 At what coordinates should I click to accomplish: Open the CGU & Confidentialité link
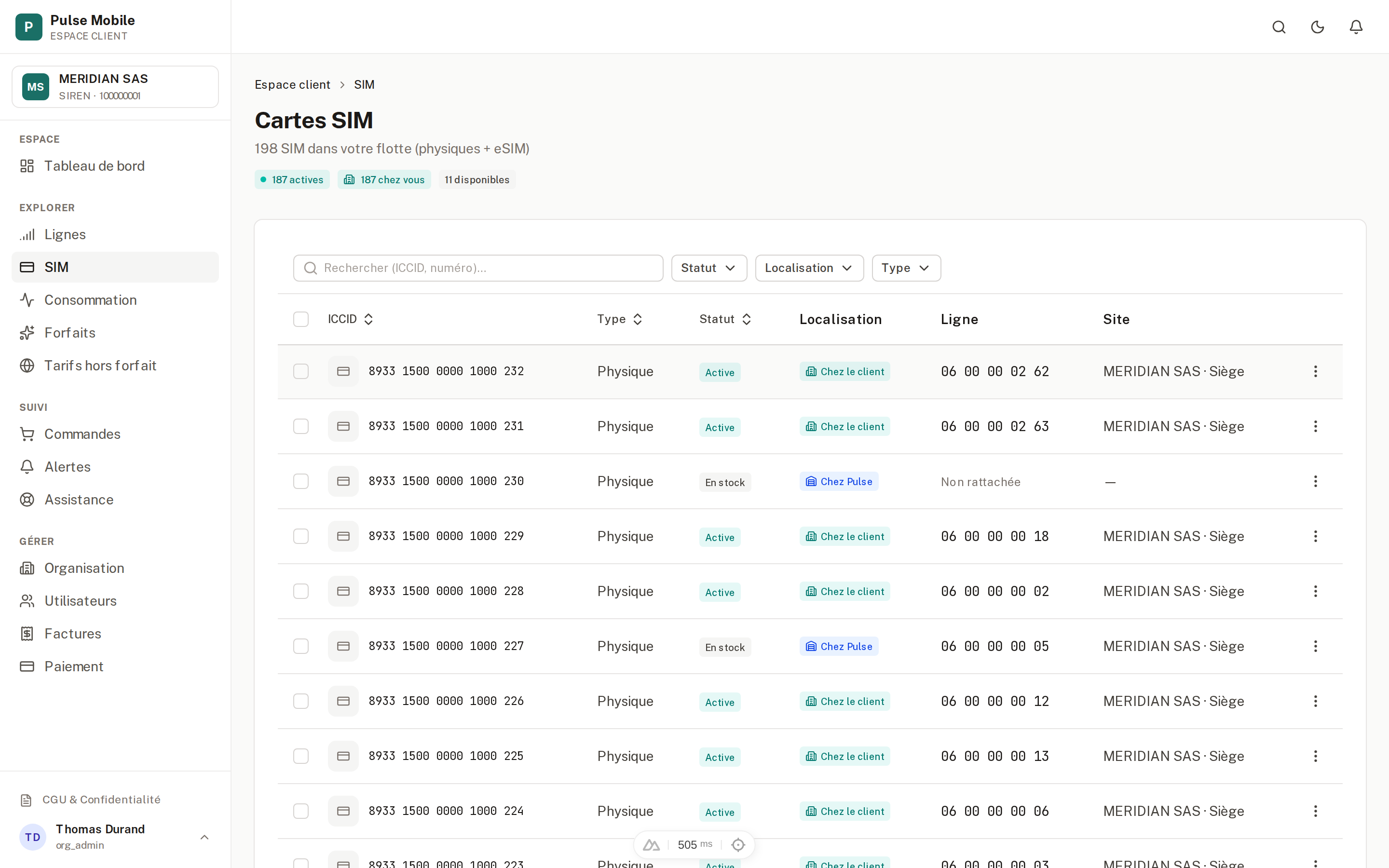[x=101, y=800]
